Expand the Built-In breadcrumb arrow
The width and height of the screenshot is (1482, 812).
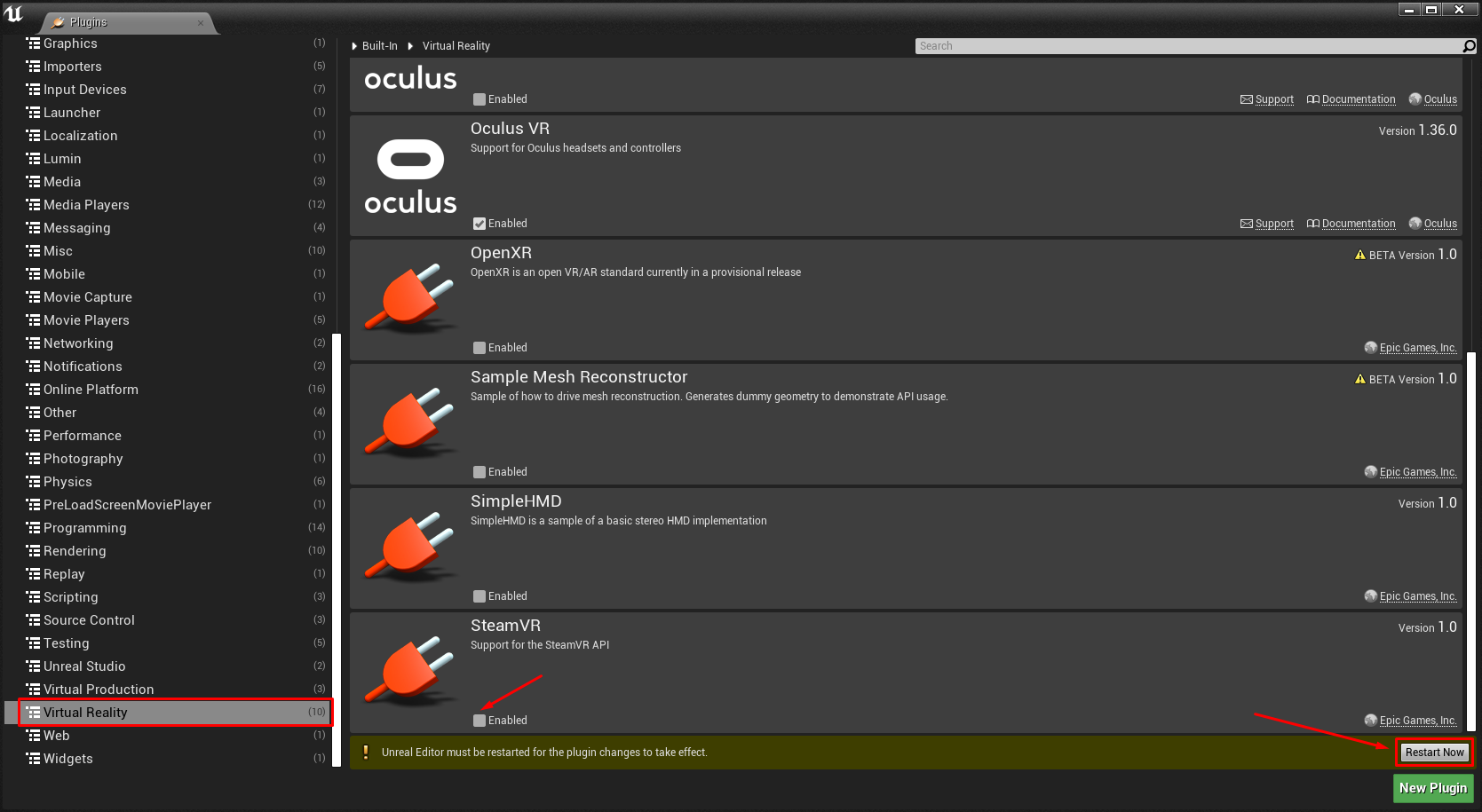pos(354,46)
